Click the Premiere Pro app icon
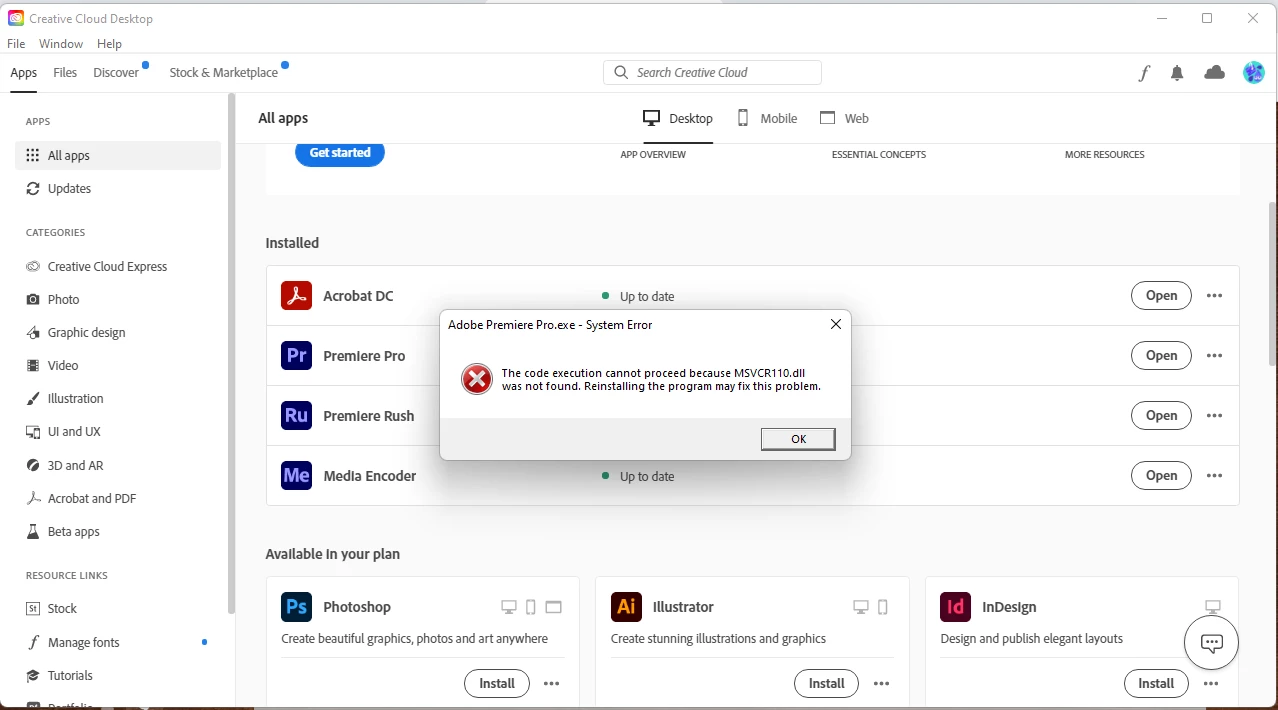 [296, 356]
